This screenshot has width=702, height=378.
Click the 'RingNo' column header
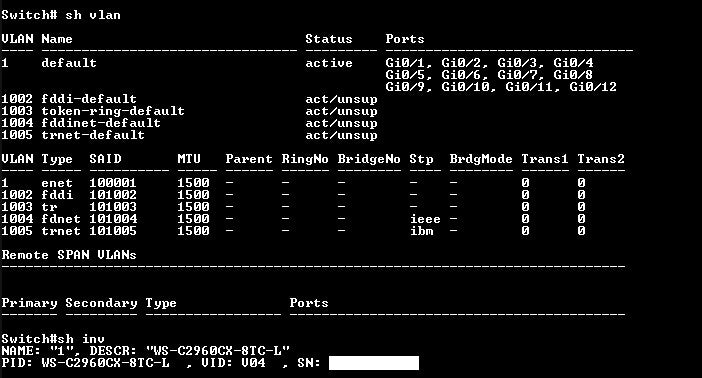pyautogui.click(x=305, y=159)
